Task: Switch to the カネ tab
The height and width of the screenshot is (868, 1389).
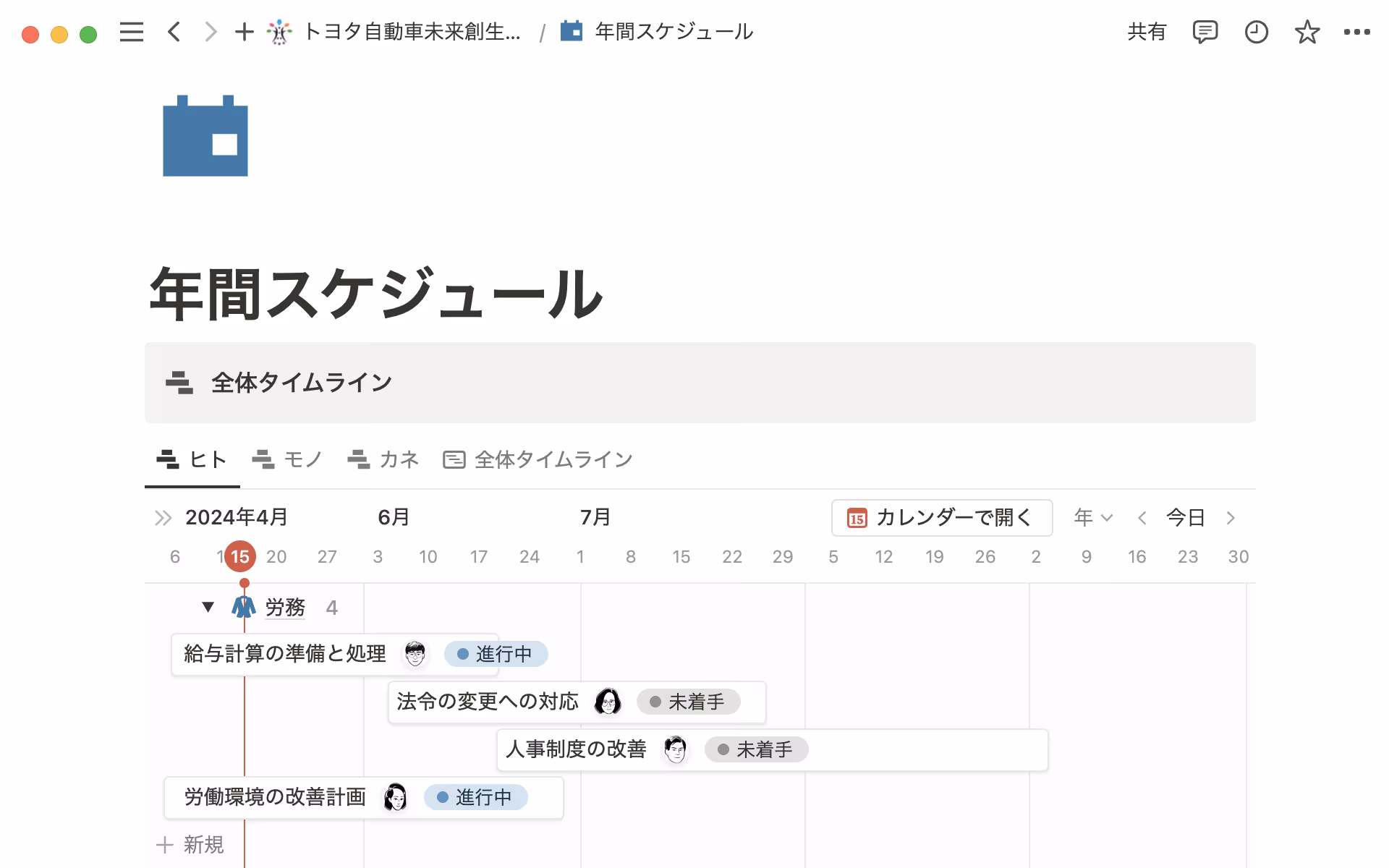Action: (x=383, y=459)
